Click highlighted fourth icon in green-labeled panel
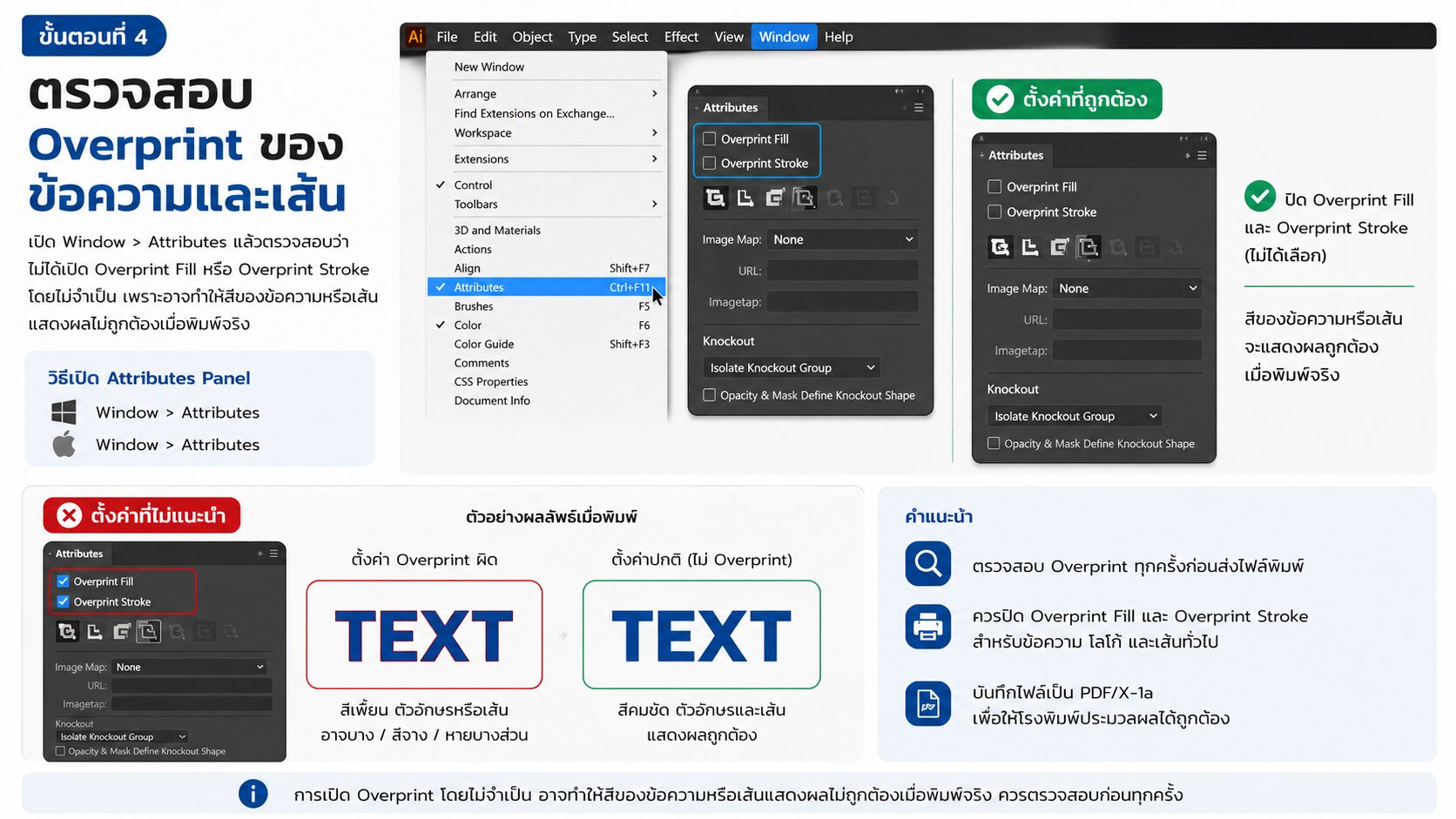Viewport: 1456px width, 819px height. coord(1089,247)
